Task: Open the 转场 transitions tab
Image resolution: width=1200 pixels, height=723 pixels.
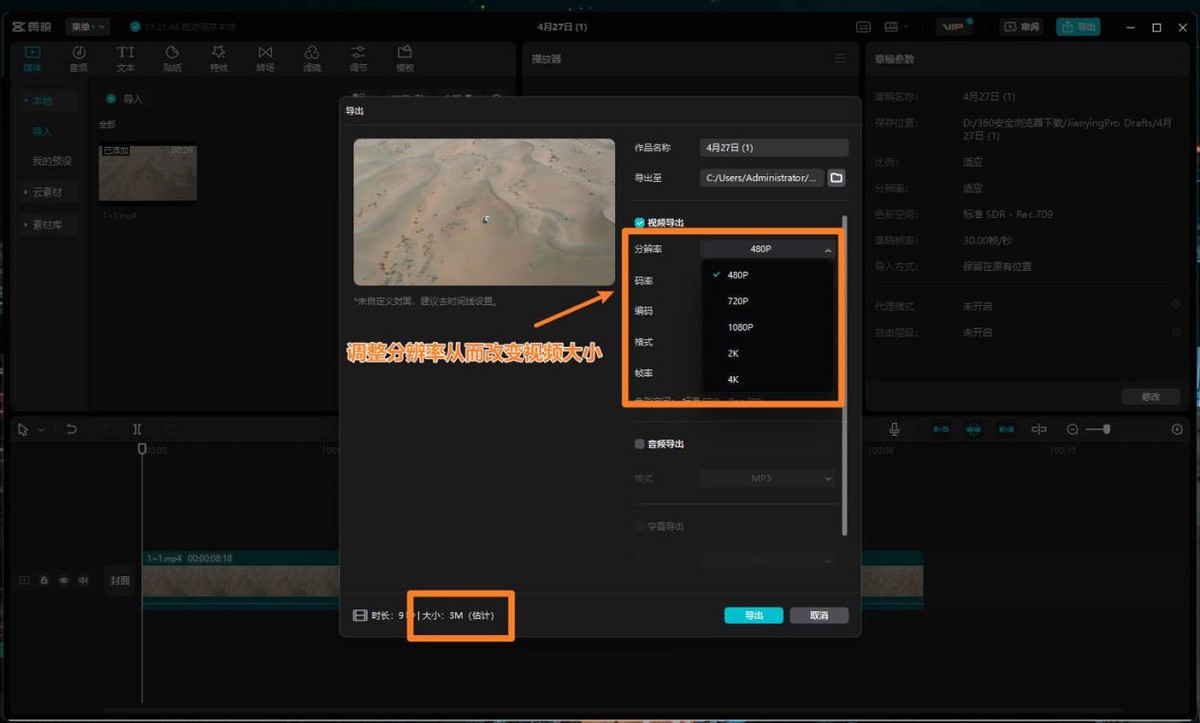Action: pyautogui.click(x=265, y=58)
